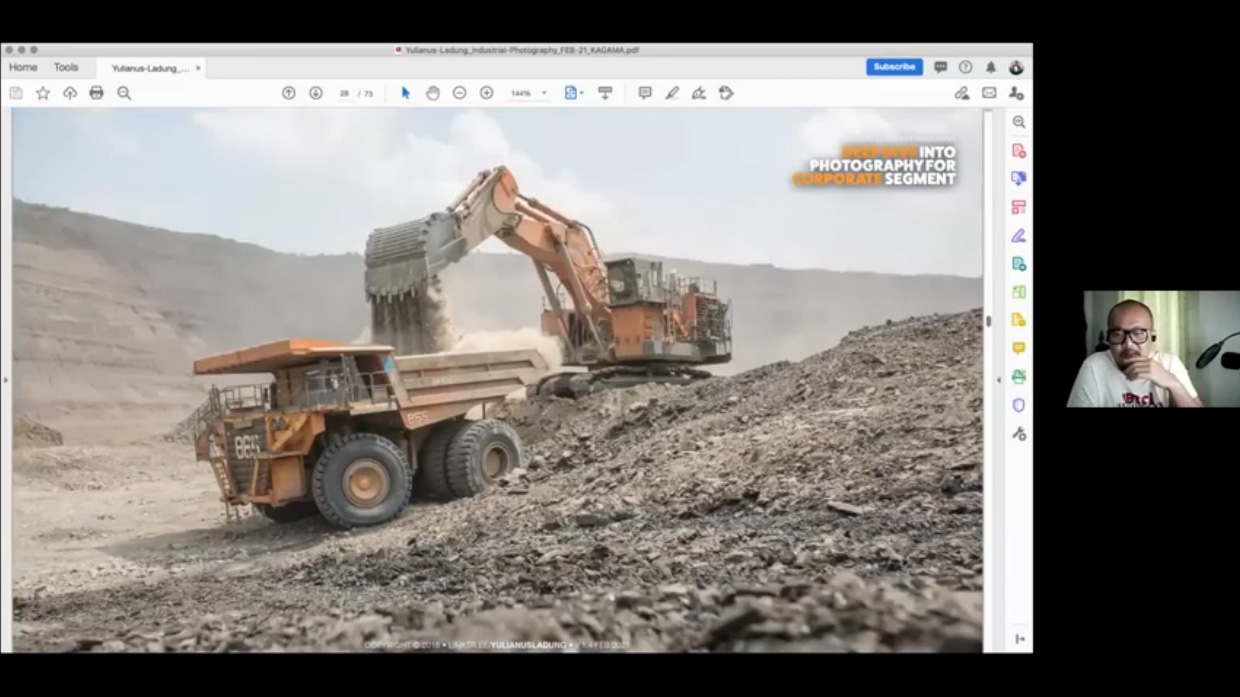The image size is (1240, 697).
Task: Close the Yulianus-Ladung document tab
Action: pos(198,68)
